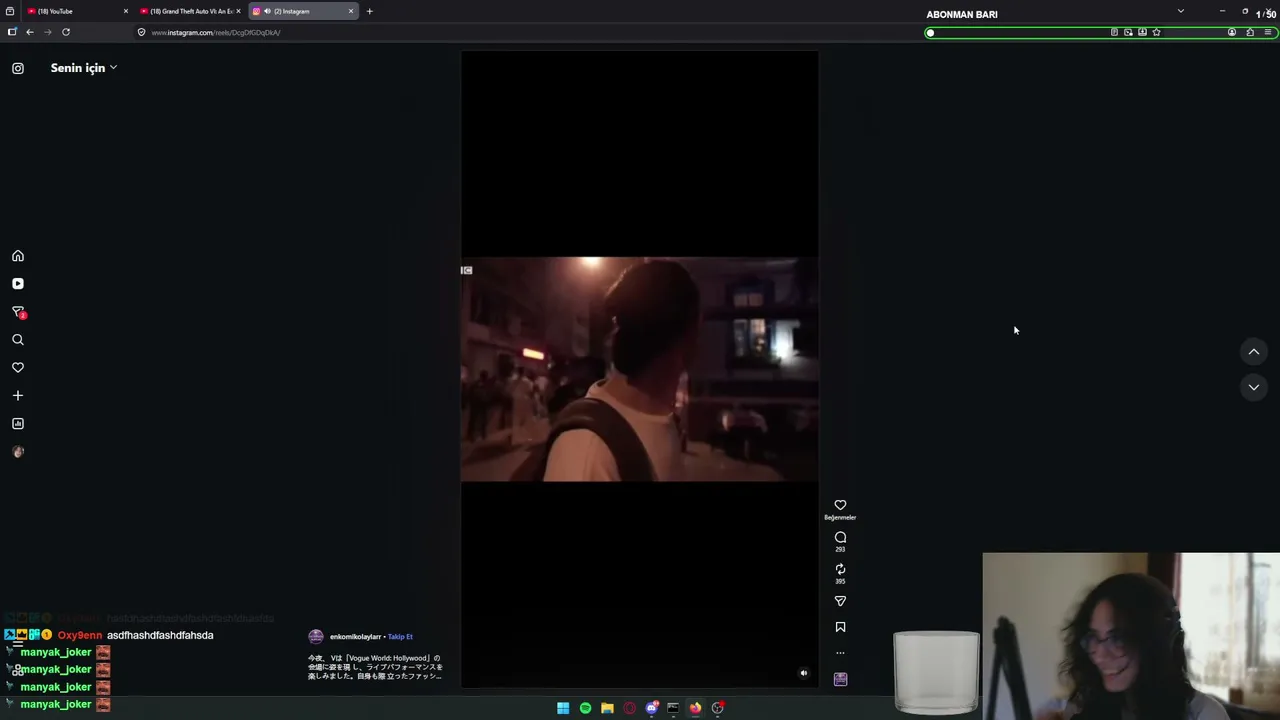Close the Grand Theft Auto VI tab

coord(238,11)
